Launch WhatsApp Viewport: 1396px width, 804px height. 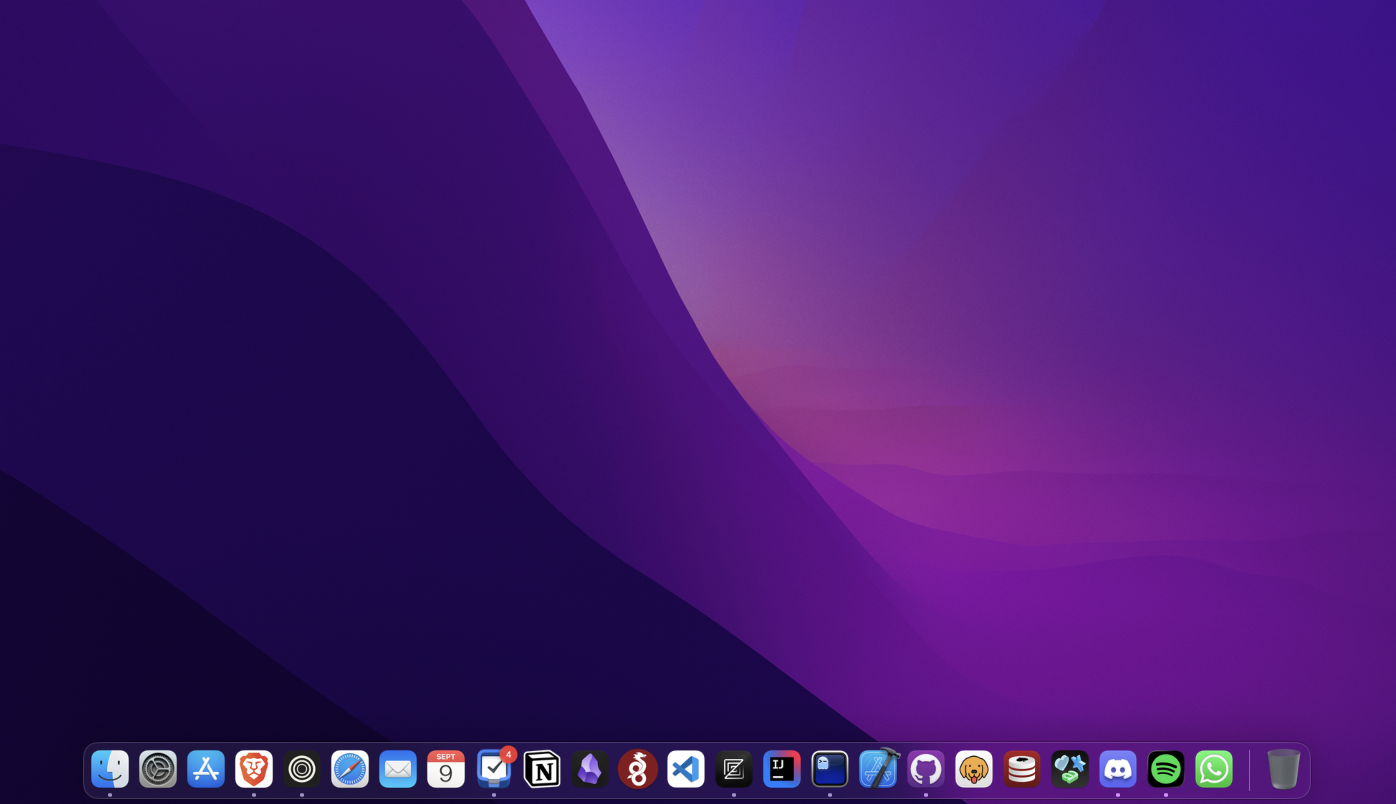coord(1214,769)
